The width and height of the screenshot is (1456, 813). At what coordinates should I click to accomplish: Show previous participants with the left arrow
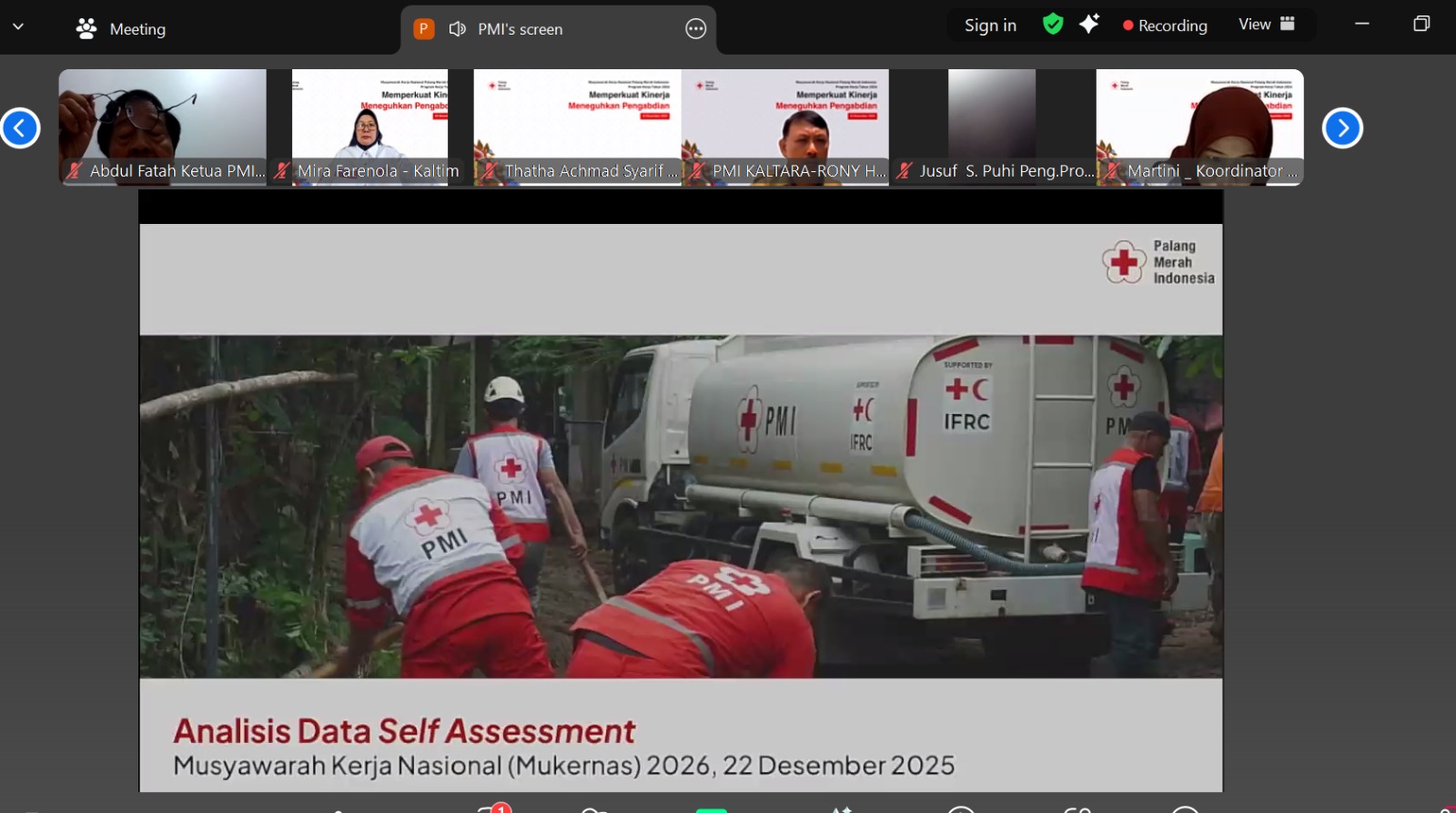click(x=20, y=127)
